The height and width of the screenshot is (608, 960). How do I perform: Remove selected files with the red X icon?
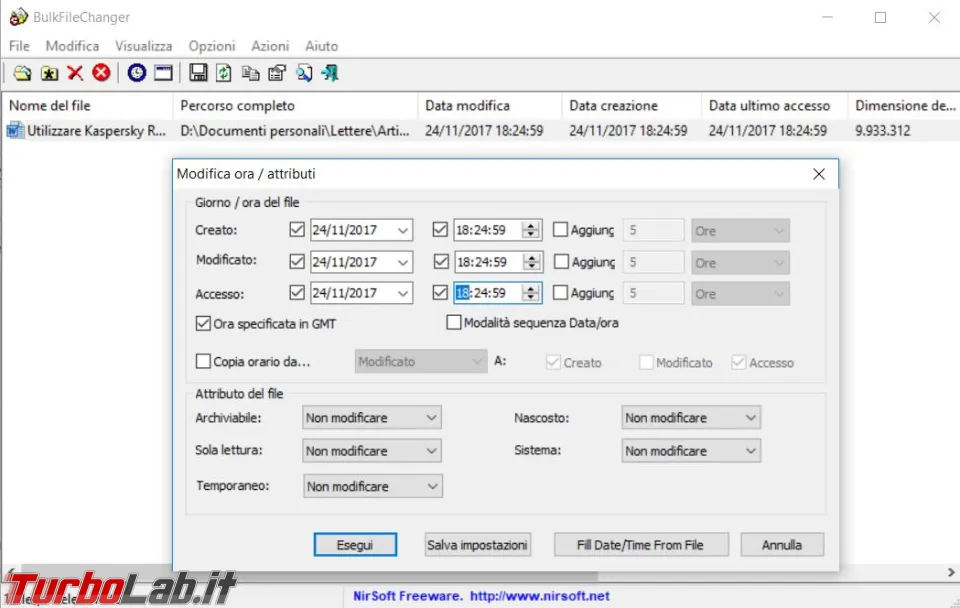point(75,73)
